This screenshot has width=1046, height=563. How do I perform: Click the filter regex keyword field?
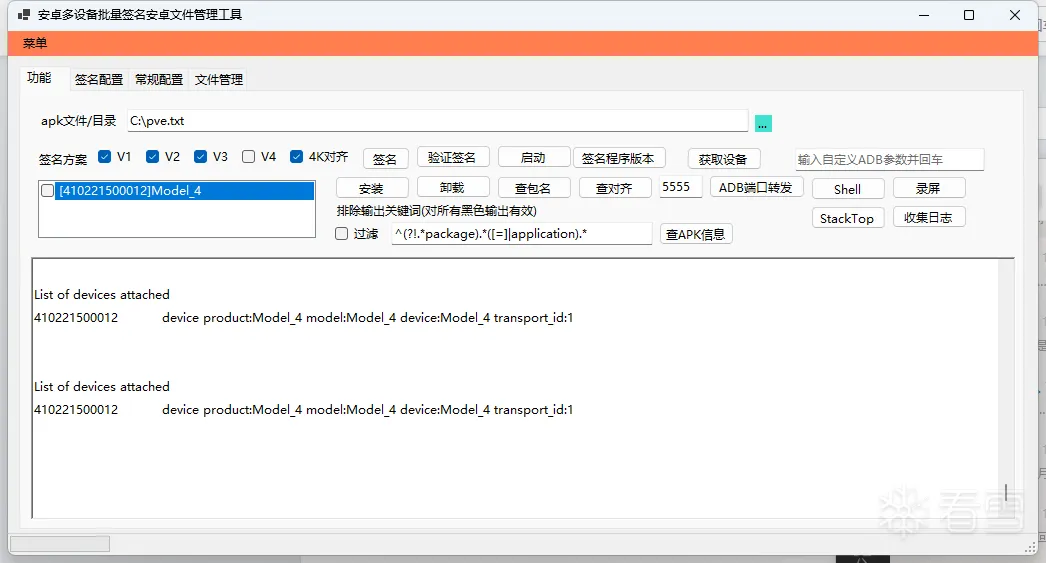tap(522, 233)
